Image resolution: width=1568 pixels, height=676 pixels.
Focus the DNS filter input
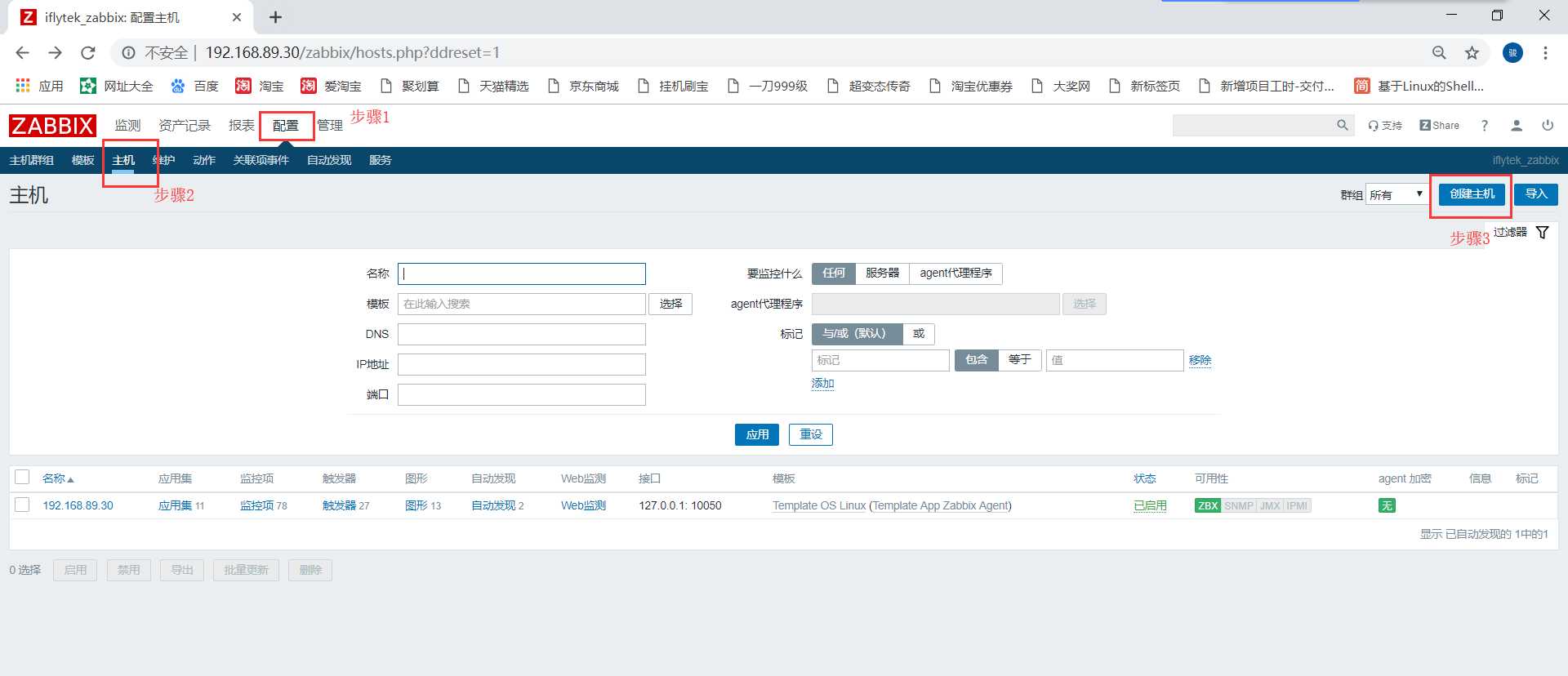point(521,334)
